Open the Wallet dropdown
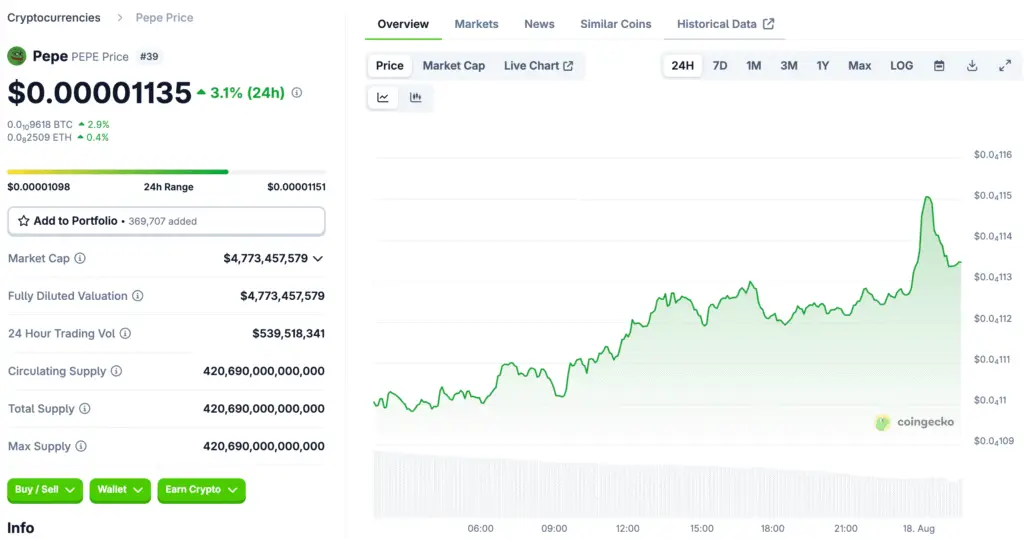Image resolution: width=1024 pixels, height=539 pixels. (x=120, y=490)
